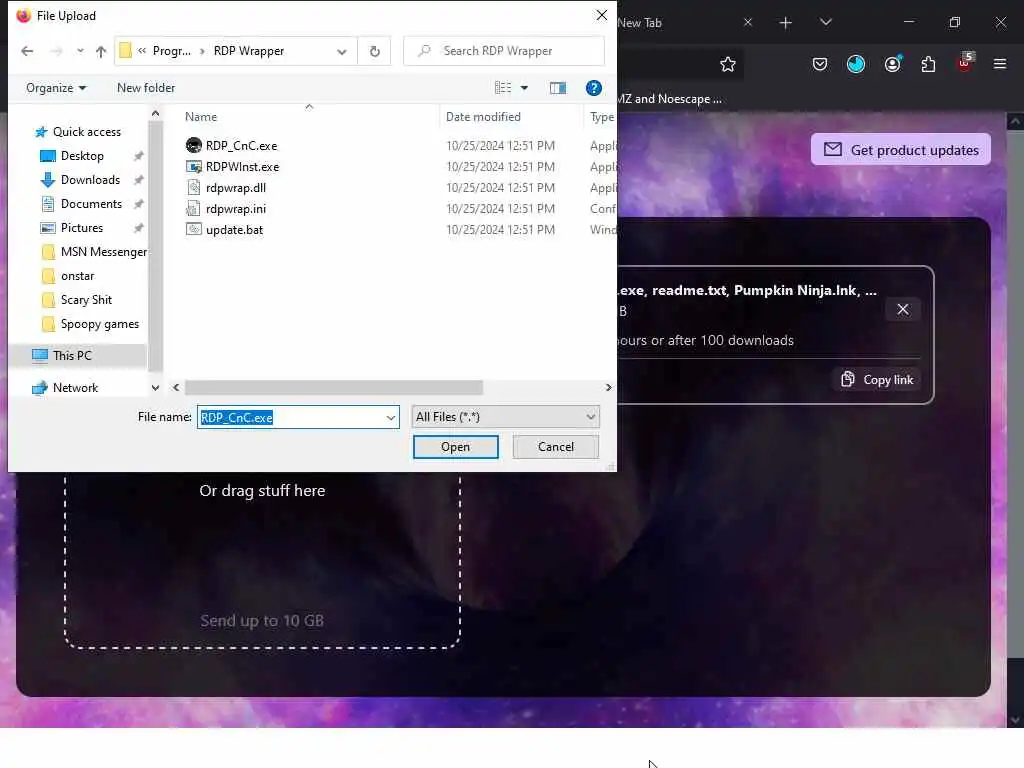Create a New folder
This screenshot has height=768, width=1024.
point(146,88)
